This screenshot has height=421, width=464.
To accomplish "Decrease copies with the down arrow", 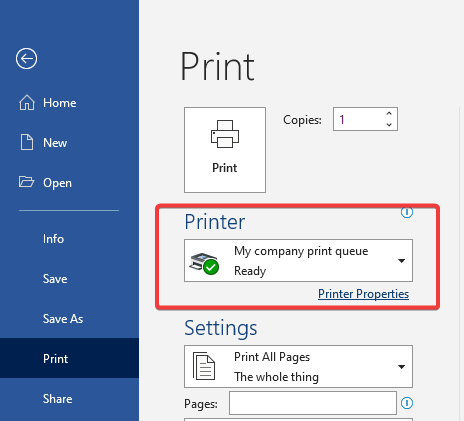I will [x=389, y=124].
